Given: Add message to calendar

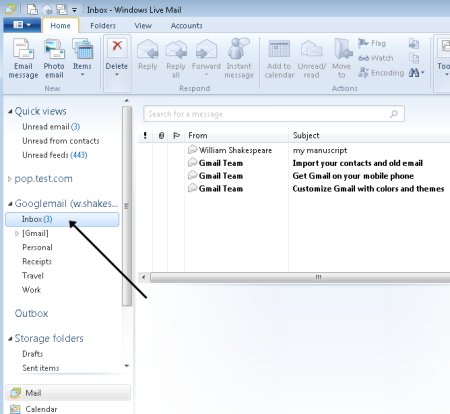Looking at the screenshot, I should click(279, 58).
